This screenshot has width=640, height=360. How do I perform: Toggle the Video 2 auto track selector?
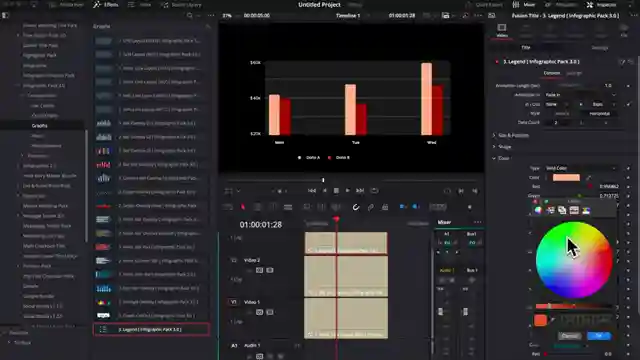[259, 270]
